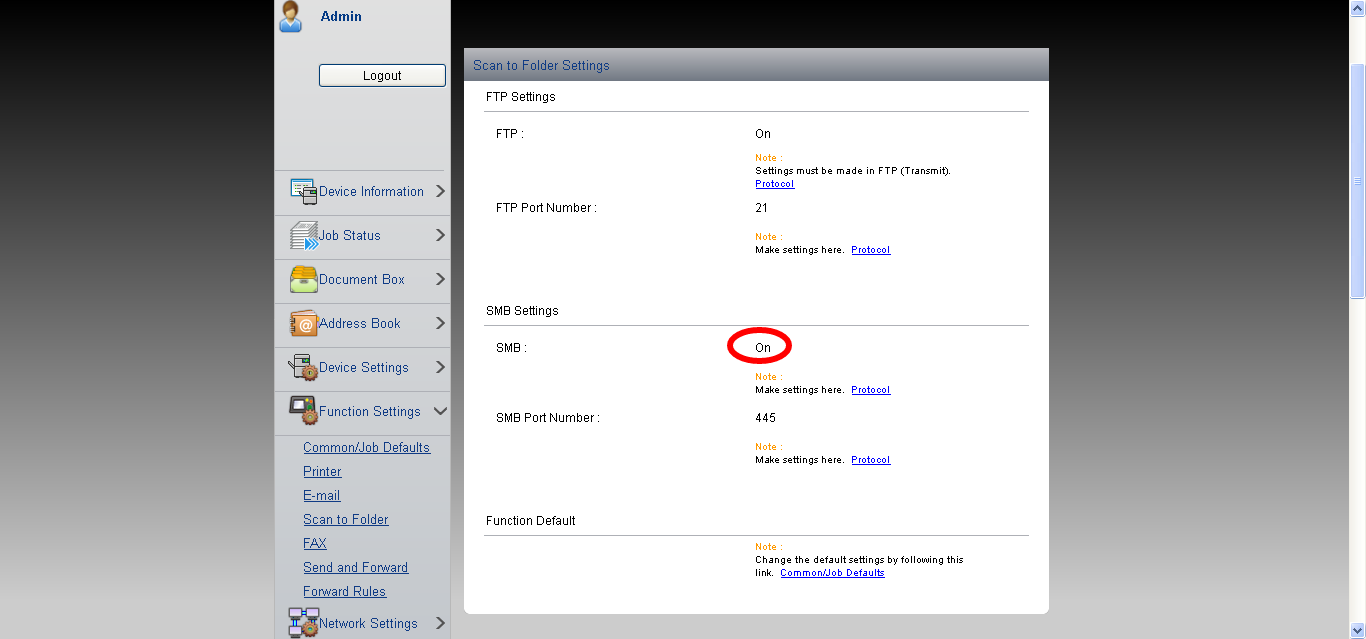Click the SMB status value On
Screen dimensions: 1366x639
763,348
